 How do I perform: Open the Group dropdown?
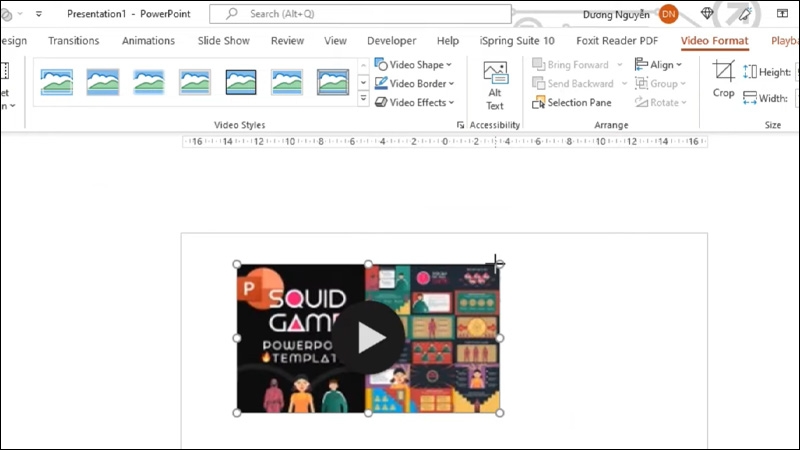click(660, 84)
